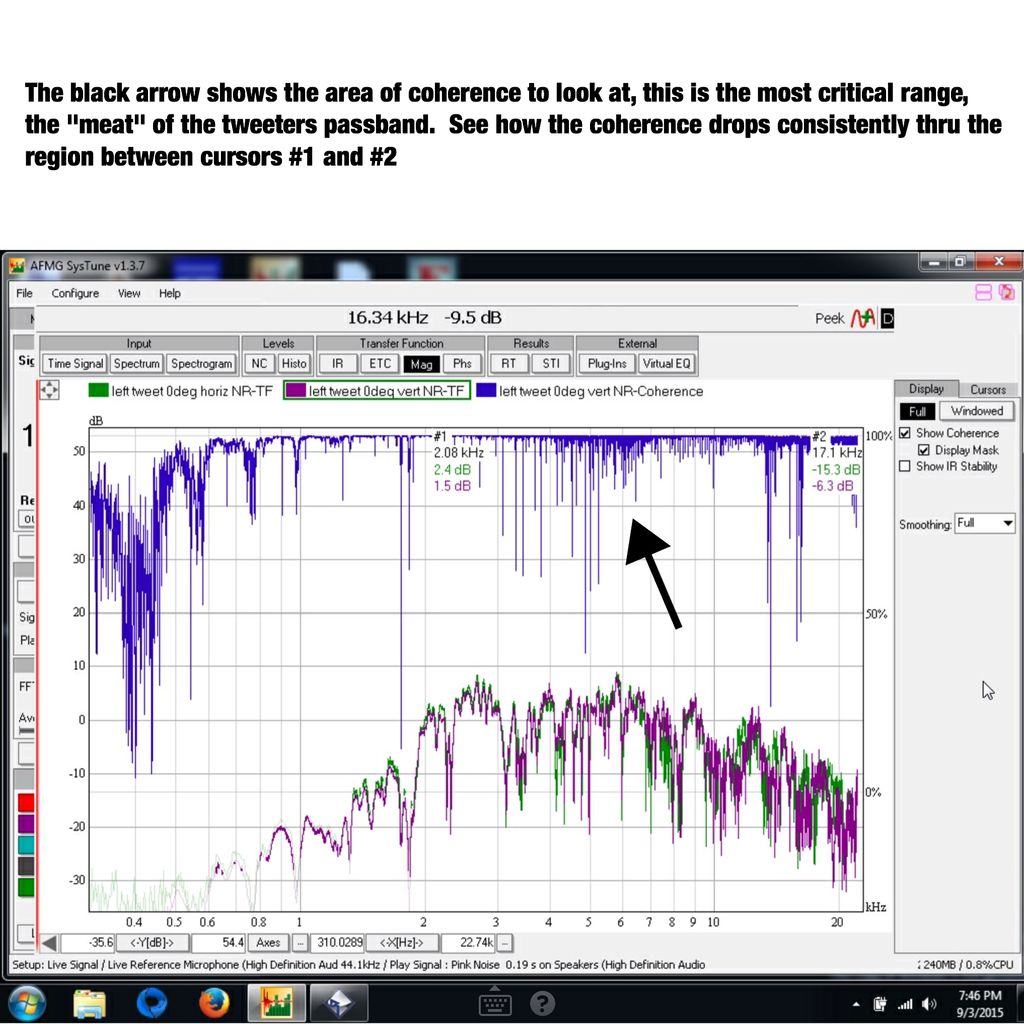Click the Spectrogram button
1024x1024 pixels.
pos(201,364)
